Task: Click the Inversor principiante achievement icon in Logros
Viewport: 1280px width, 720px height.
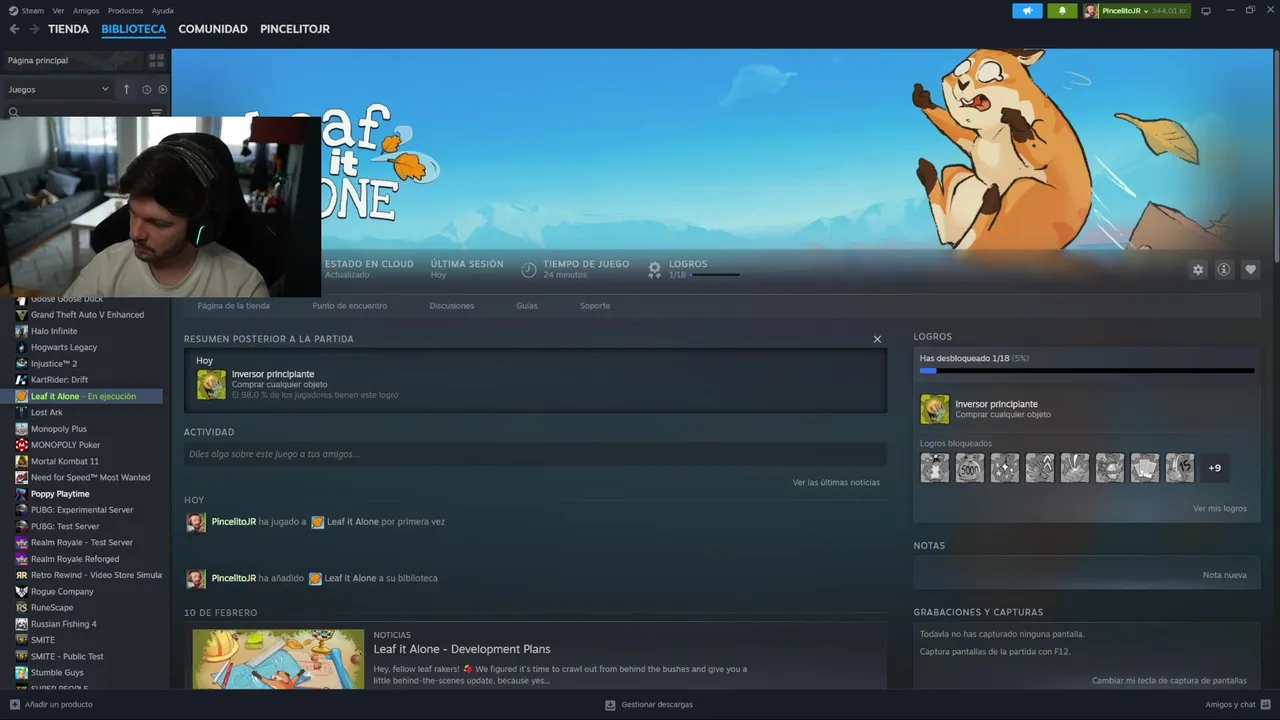Action: [x=934, y=409]
